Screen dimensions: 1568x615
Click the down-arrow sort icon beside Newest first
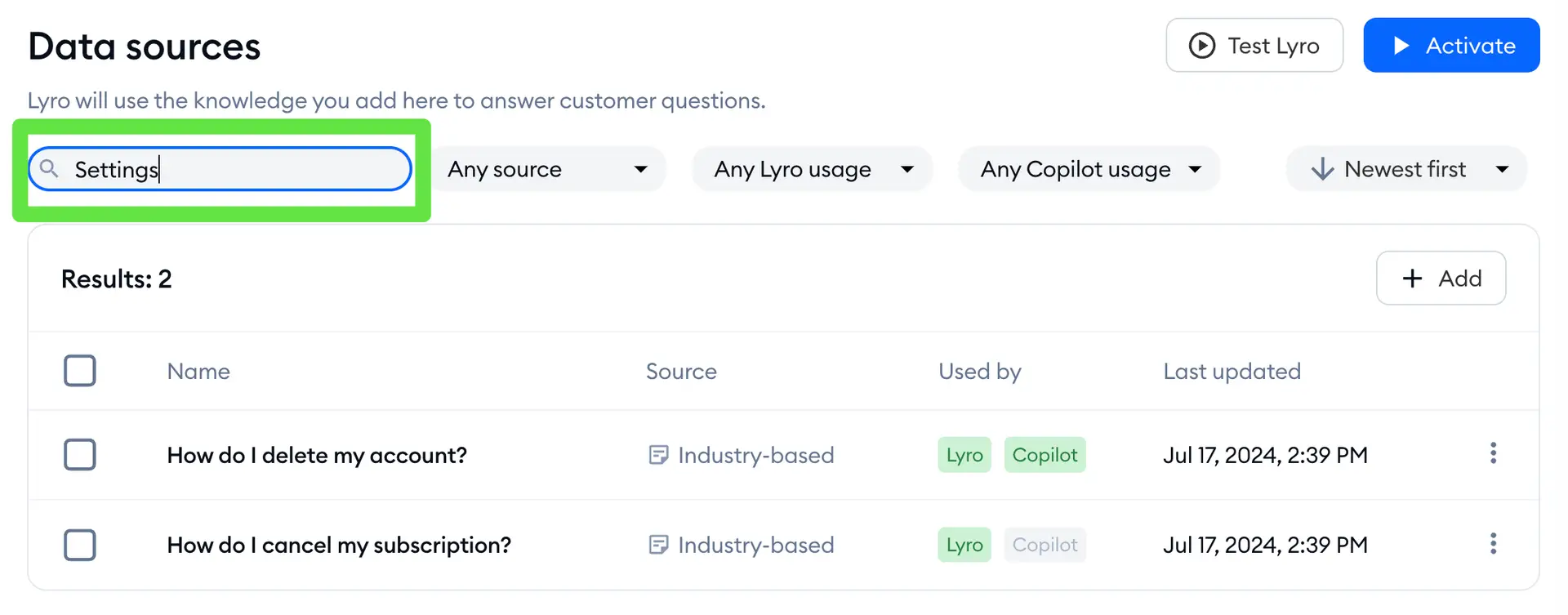(x=1322, y=169)
